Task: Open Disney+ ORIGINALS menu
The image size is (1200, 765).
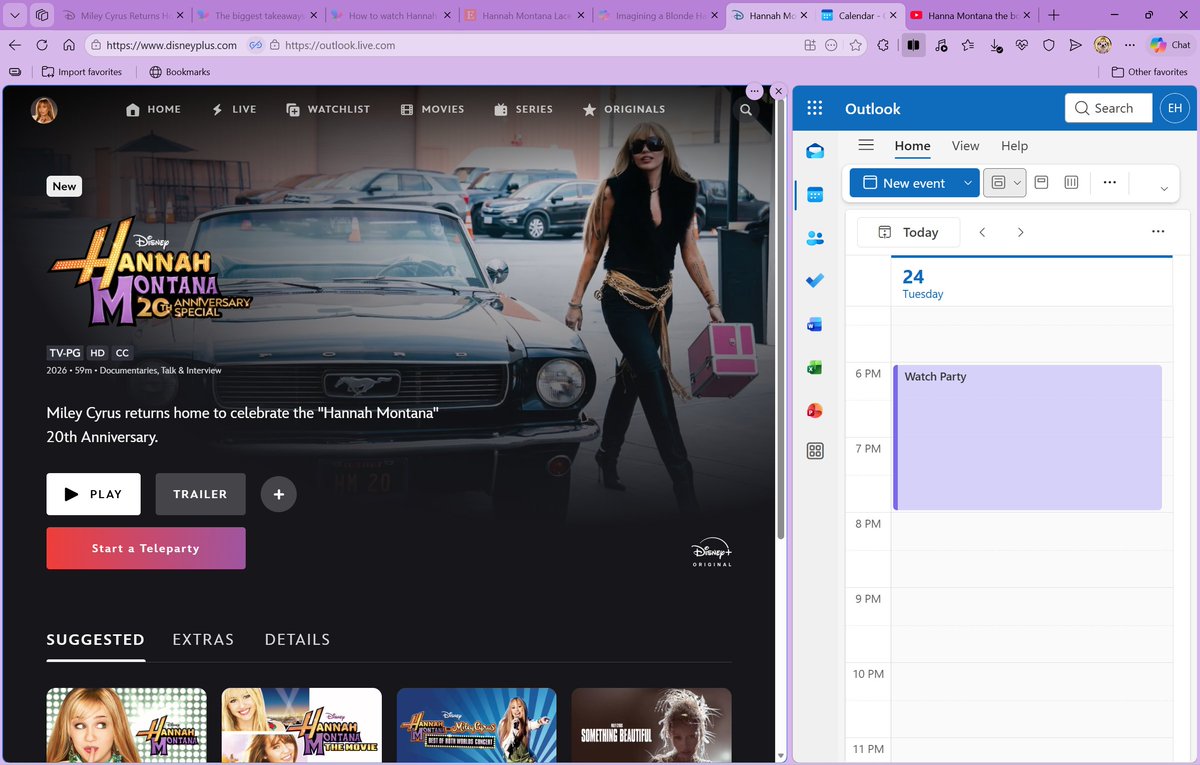Action: (624, 109)
